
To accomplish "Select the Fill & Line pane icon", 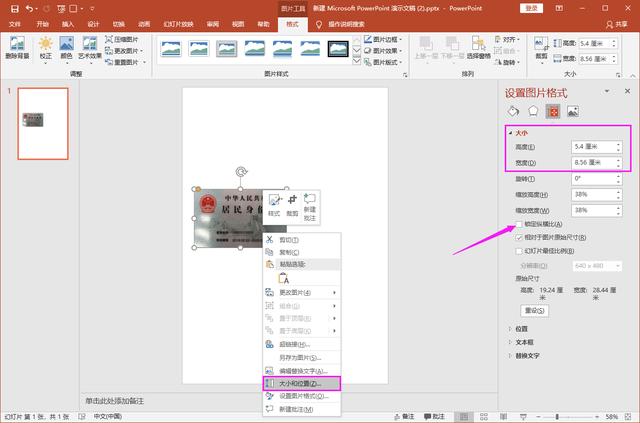I will [513, 111].
